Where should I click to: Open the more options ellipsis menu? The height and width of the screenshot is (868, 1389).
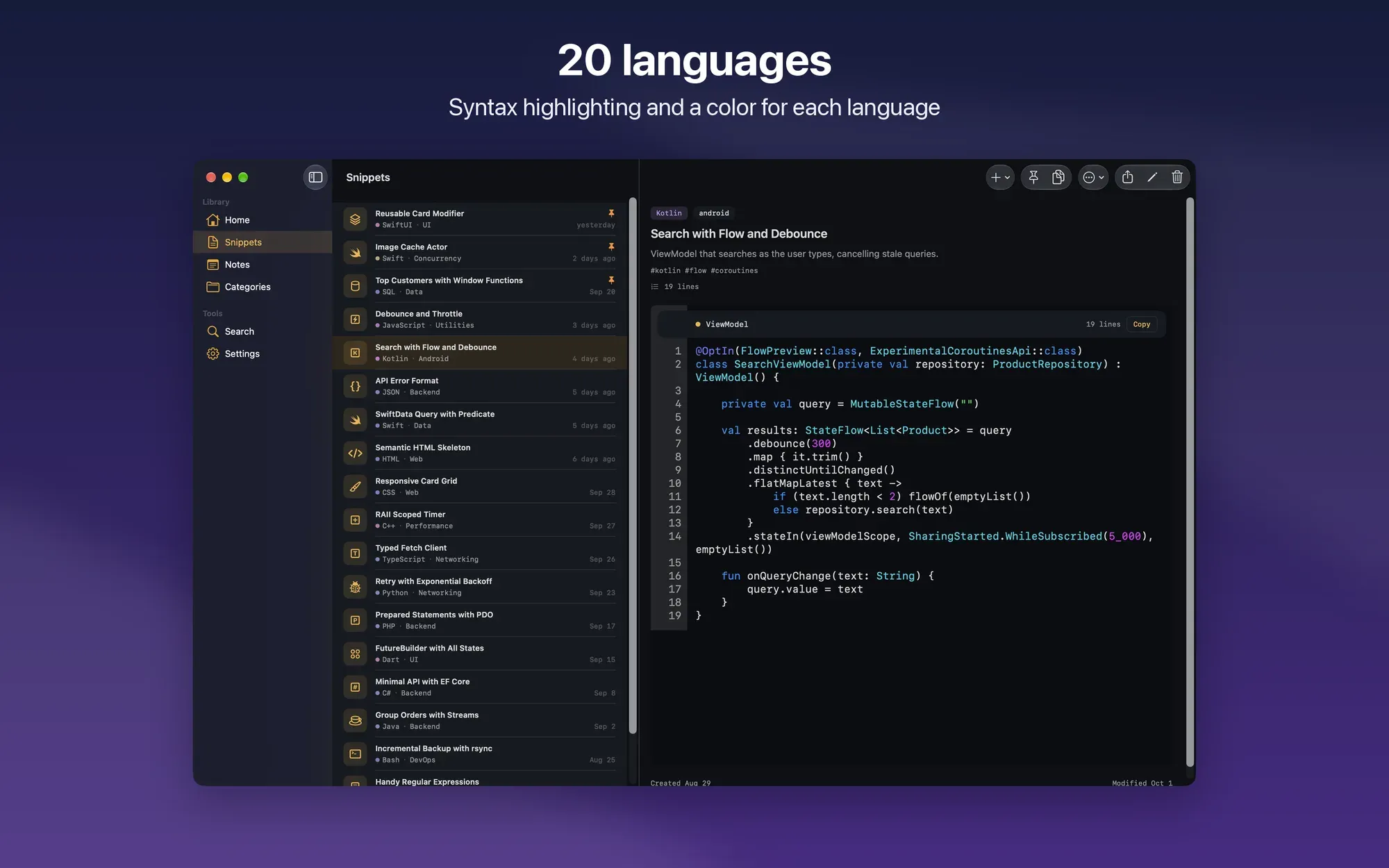1093,177
